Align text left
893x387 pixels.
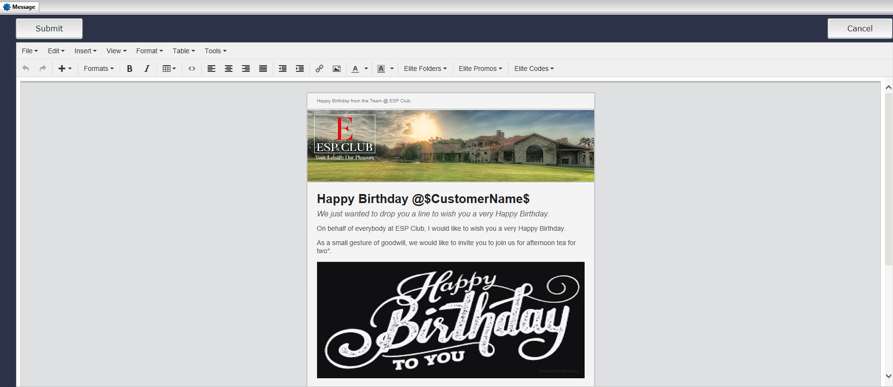pyautogui.click(x=211, y=68)
